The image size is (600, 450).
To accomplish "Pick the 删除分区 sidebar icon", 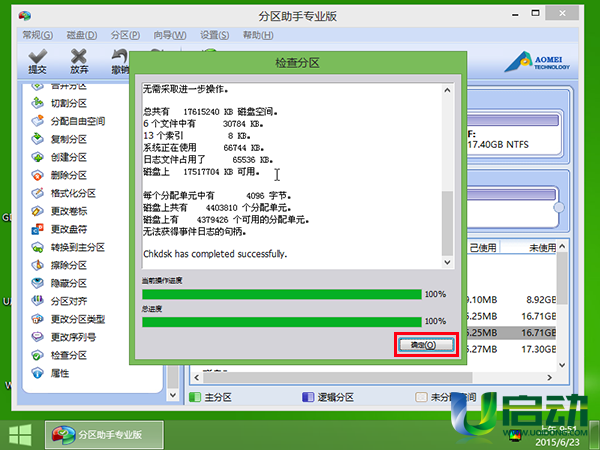I will (38, 174).
